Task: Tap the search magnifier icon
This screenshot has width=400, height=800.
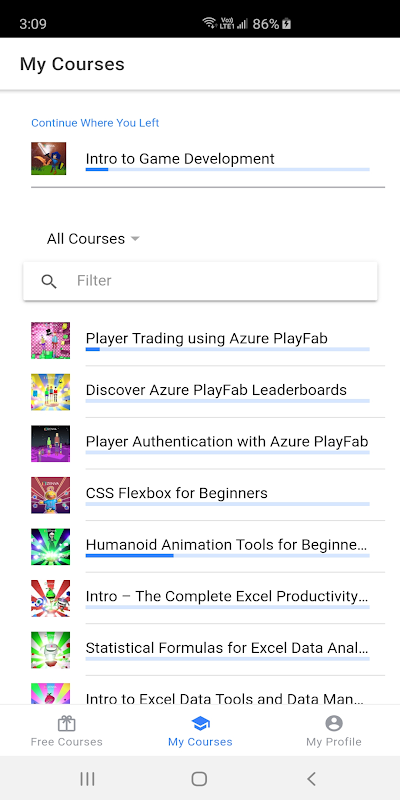Action: coord(49,281)
